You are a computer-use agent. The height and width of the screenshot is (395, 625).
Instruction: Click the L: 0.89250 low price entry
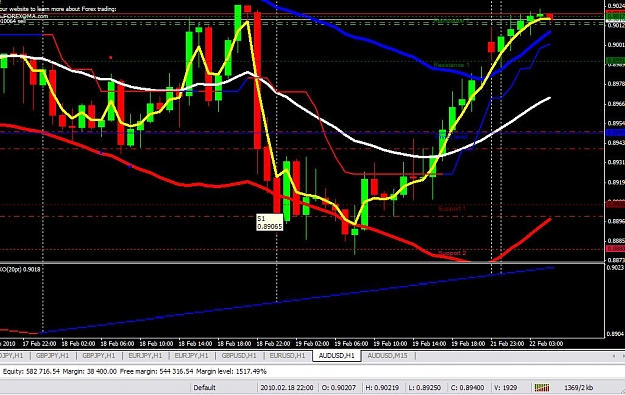point(425,387)
